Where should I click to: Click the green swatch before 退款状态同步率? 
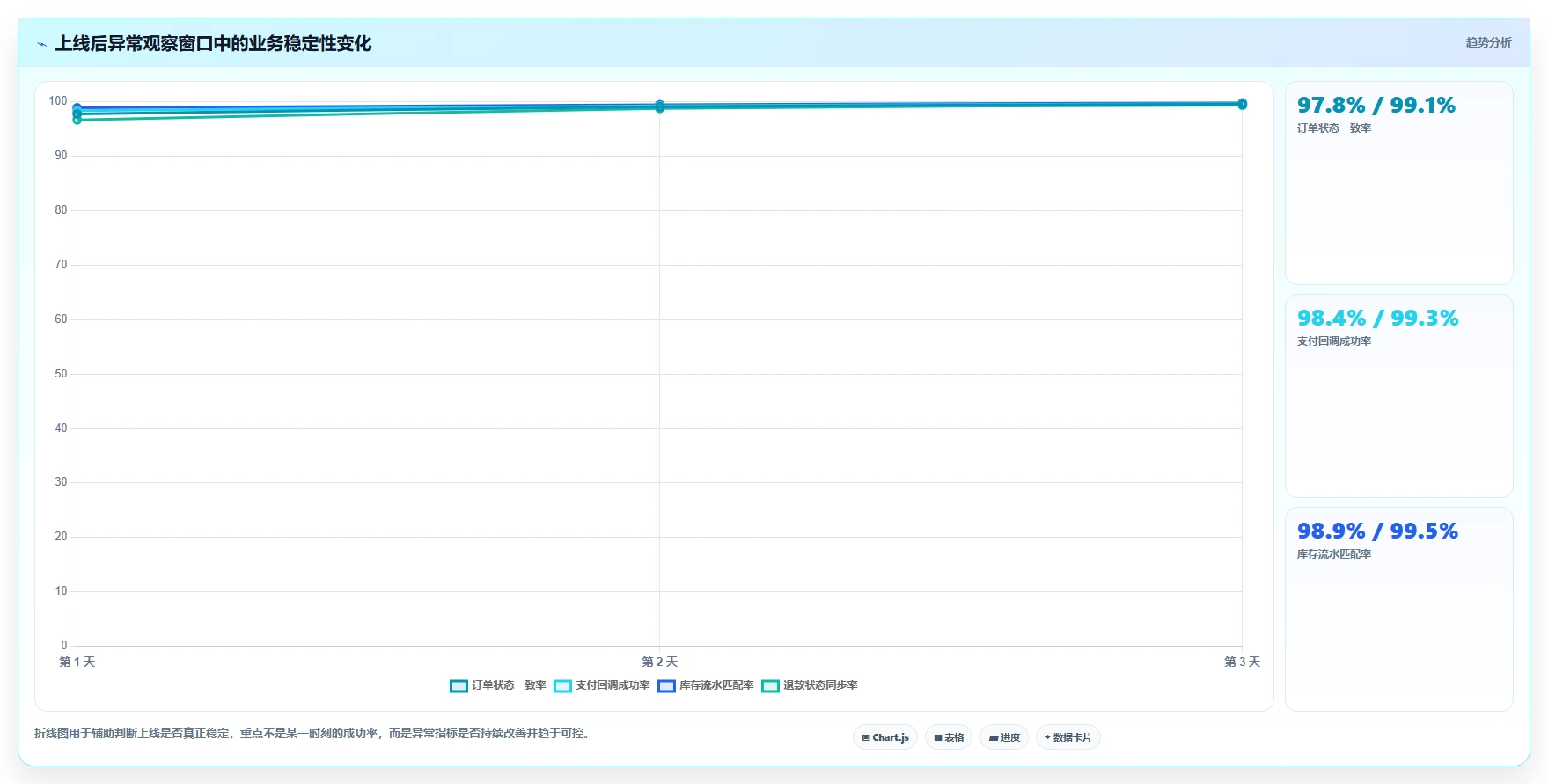point(770,686)
